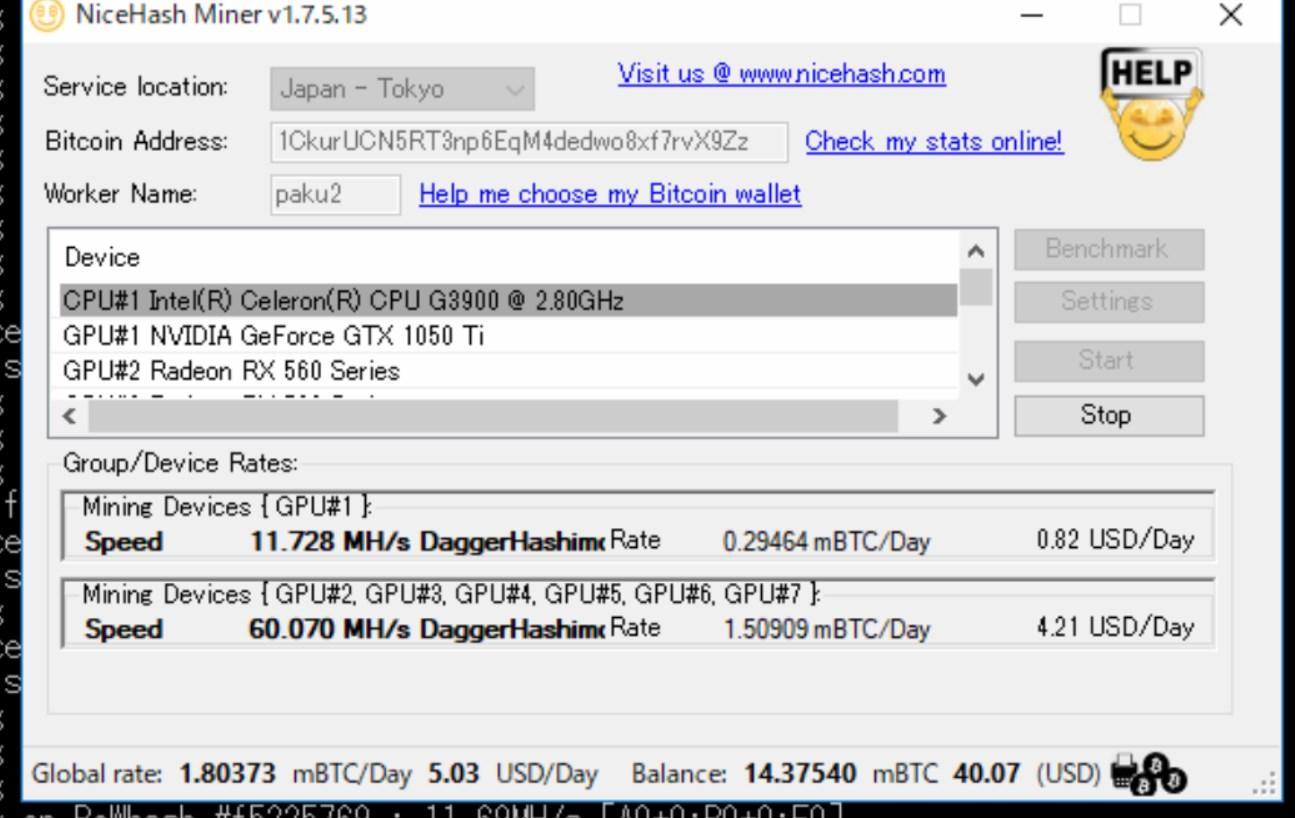Viewport: 1295px width, 818px height.
Task: Minimize the NiceHash Miner window
Action: [x=1033, y=15]
